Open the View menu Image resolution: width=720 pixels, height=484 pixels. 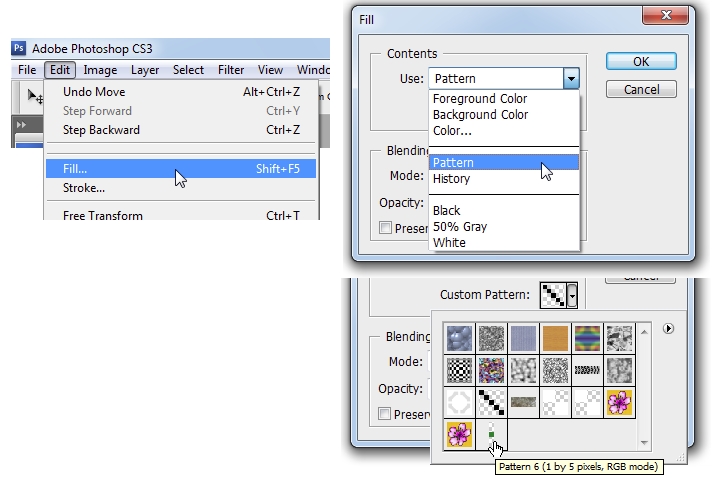[270, 70]
